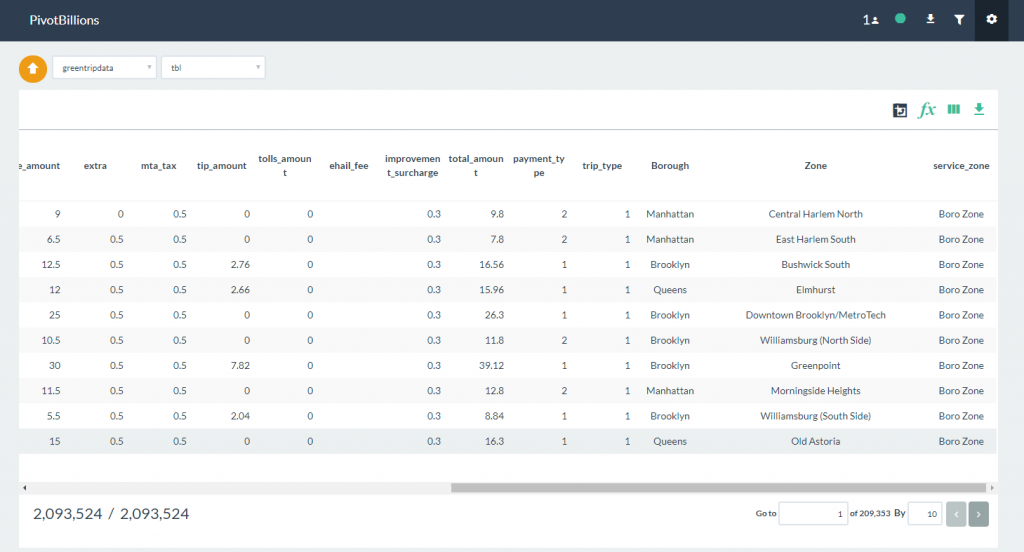
Task: Select the Borough column header
Action: (670, 166)
